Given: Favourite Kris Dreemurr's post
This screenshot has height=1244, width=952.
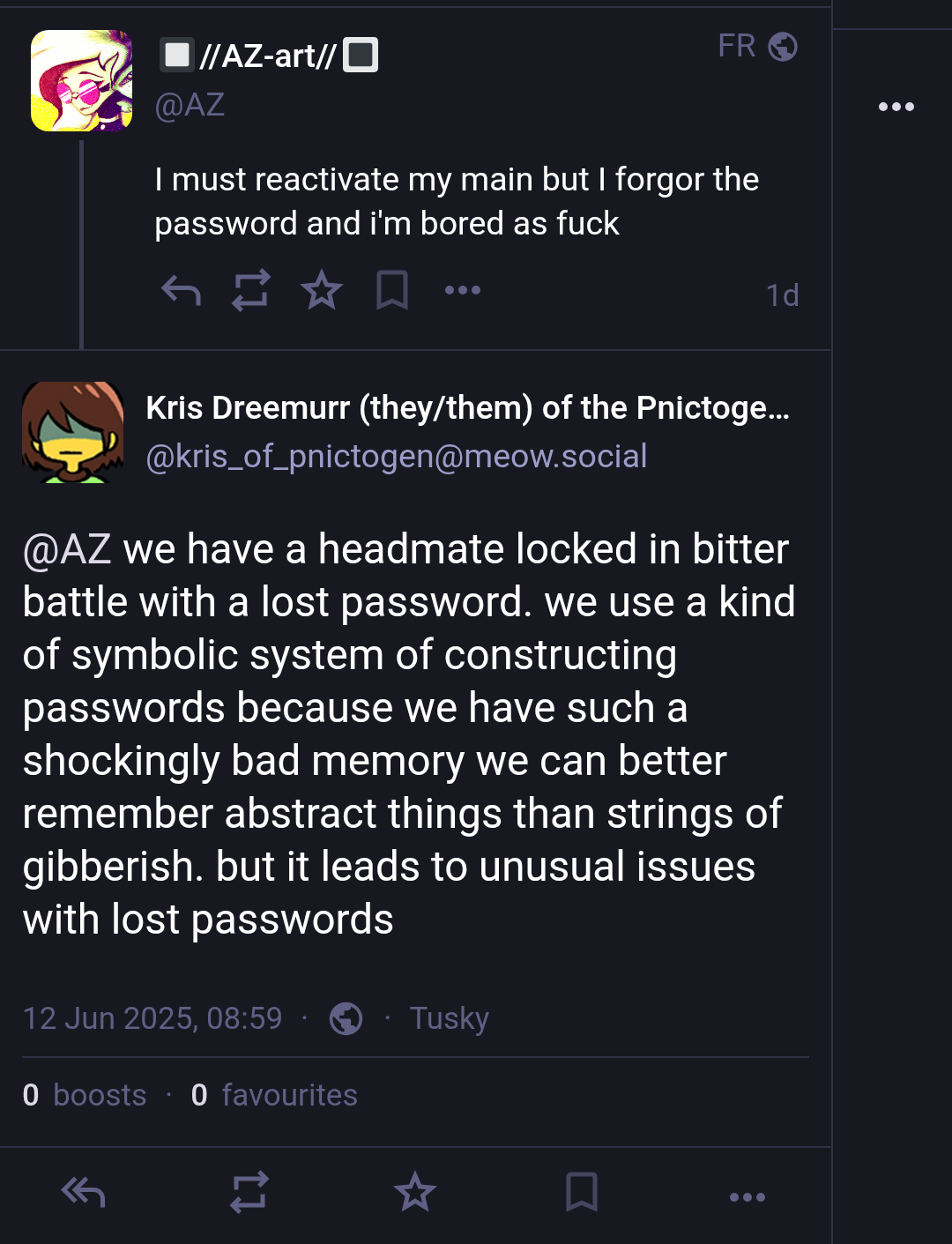Looking at the screenshot, I should point(415,1193).
